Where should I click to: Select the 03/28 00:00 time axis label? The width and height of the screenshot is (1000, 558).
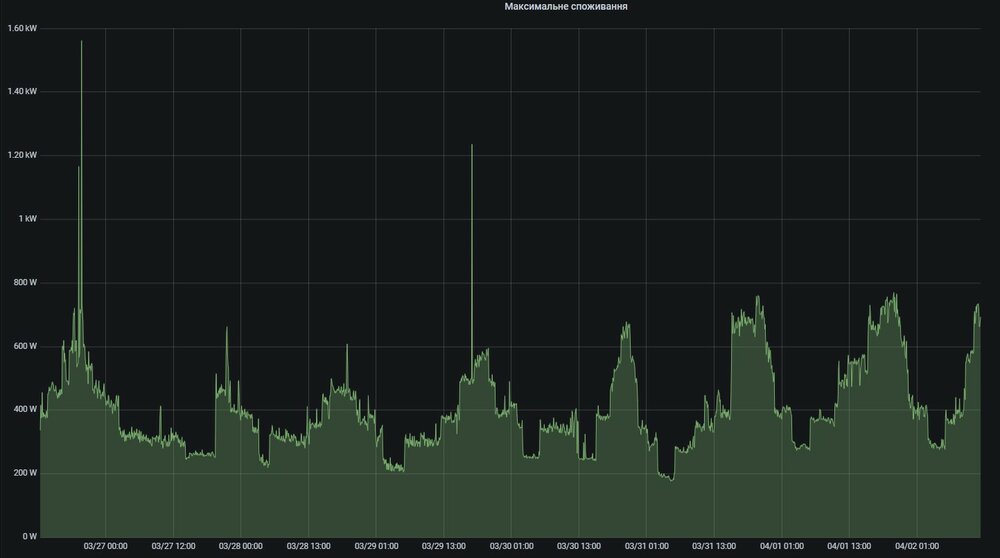[x=241, y=546]
